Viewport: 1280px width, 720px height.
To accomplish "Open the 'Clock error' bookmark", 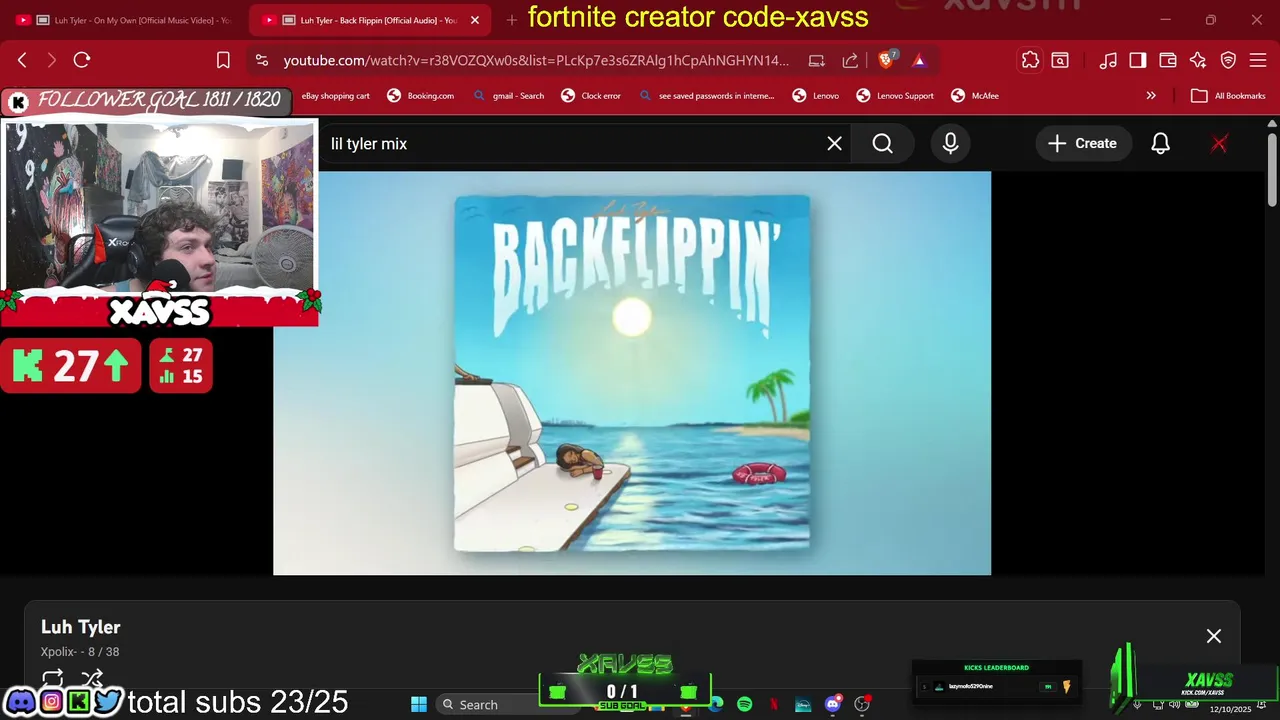I will 591,96.
